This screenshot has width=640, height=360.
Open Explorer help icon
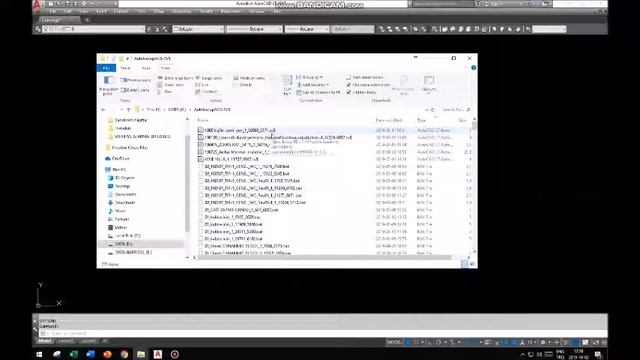(473, 68)
